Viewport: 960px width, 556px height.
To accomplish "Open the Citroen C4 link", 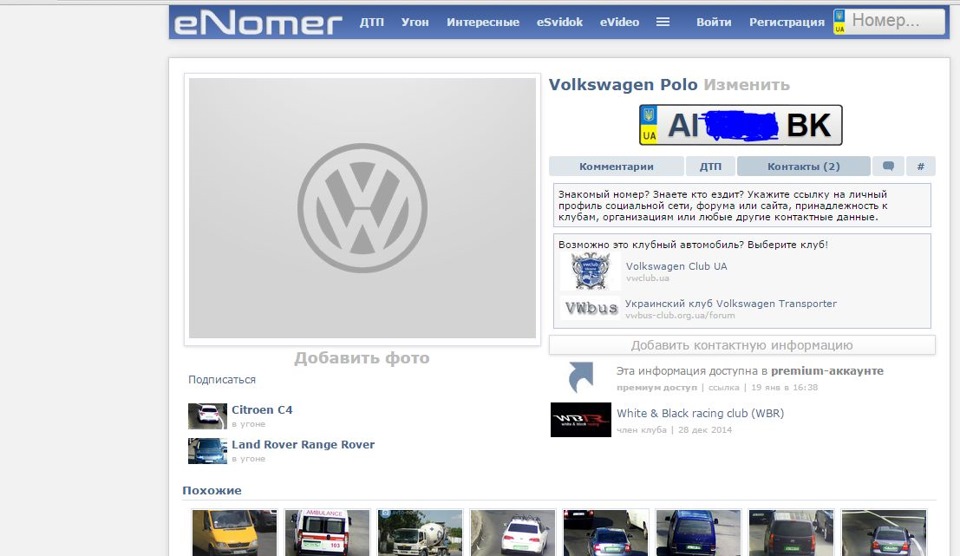I will pyautogui.click(x=262, y=410).
